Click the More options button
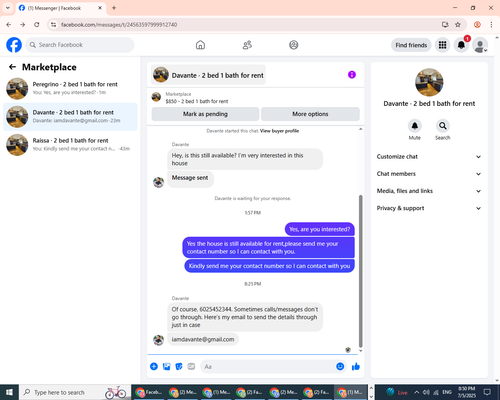Image resolution: width=500 pixels, height=400 pixels. [x=310, y=114]
